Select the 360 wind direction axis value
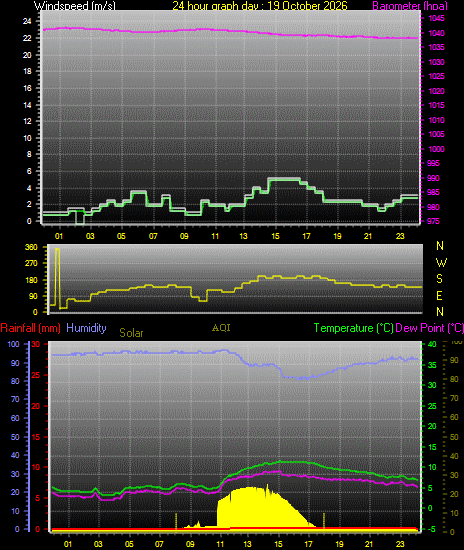The width and height of the screenshot is (464, 550). coord(31,247)
